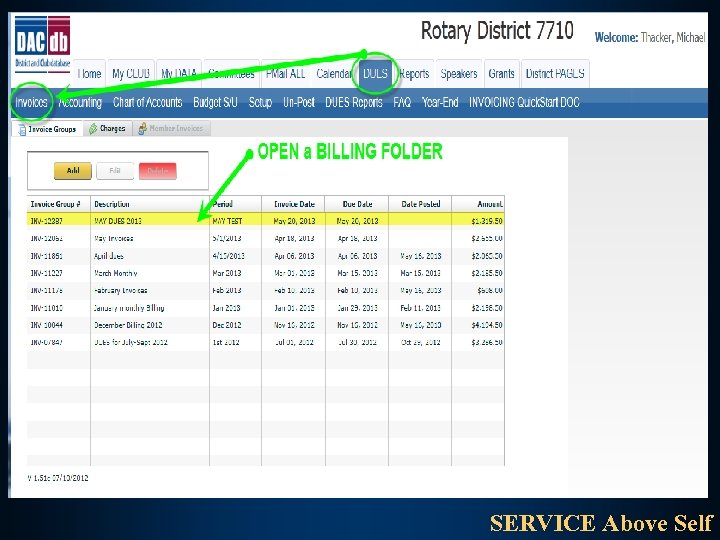Select the December Billing 2012 row

click(x=266, y=325)
